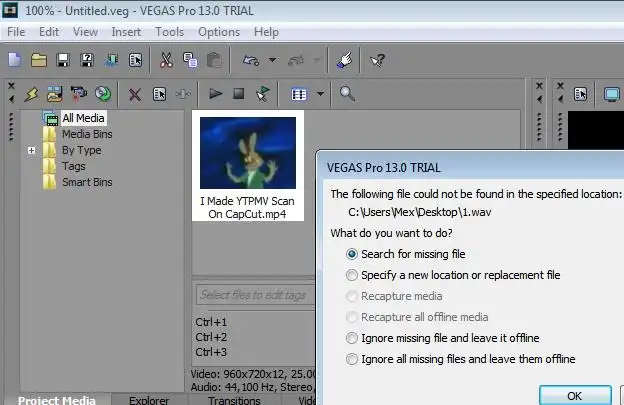Open the Insert menu
Viewport: 624px width, 405px height.
pyautogui.click(x=126, y=32)
